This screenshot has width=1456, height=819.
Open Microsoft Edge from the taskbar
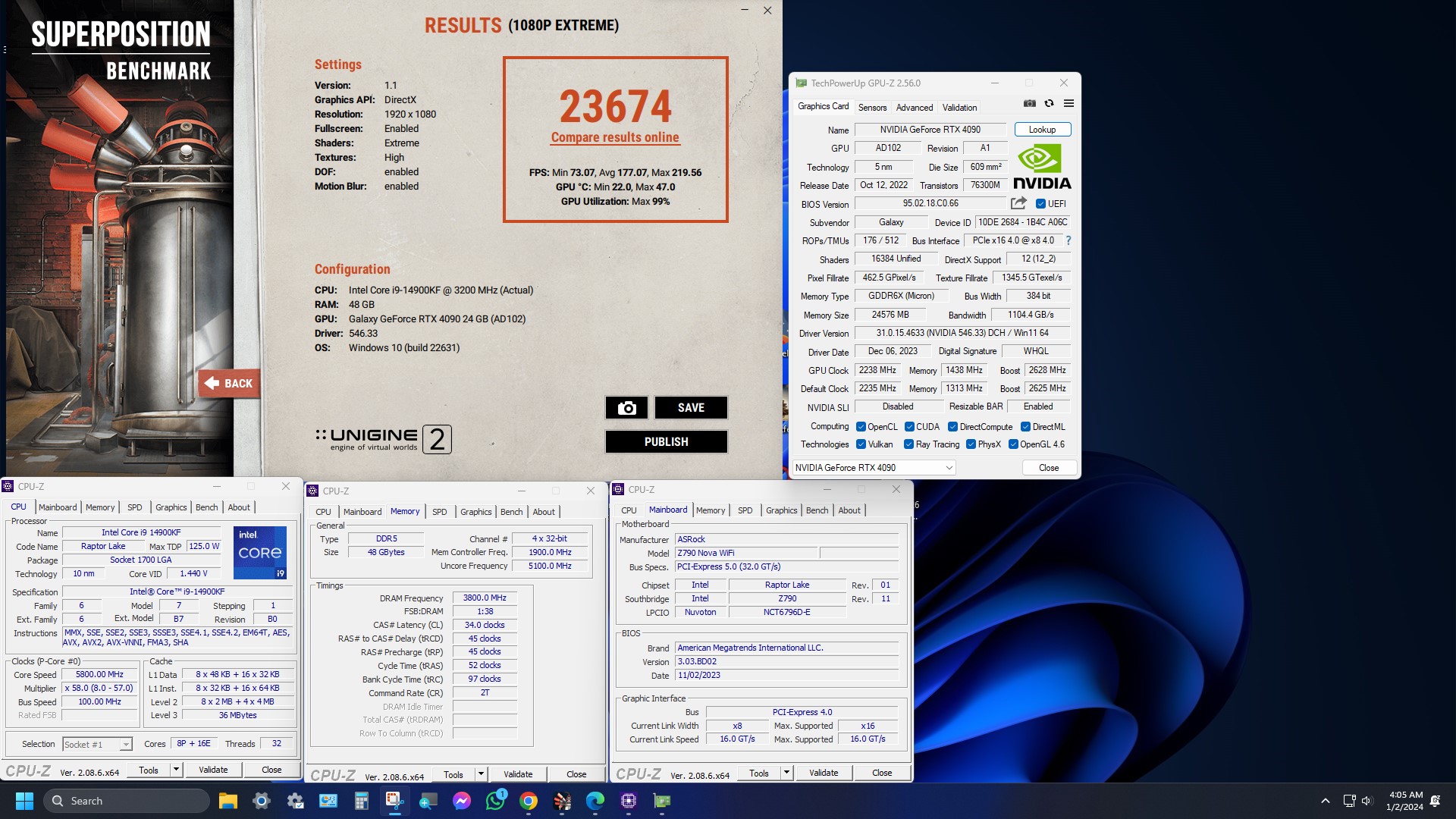tap(595, 801)
